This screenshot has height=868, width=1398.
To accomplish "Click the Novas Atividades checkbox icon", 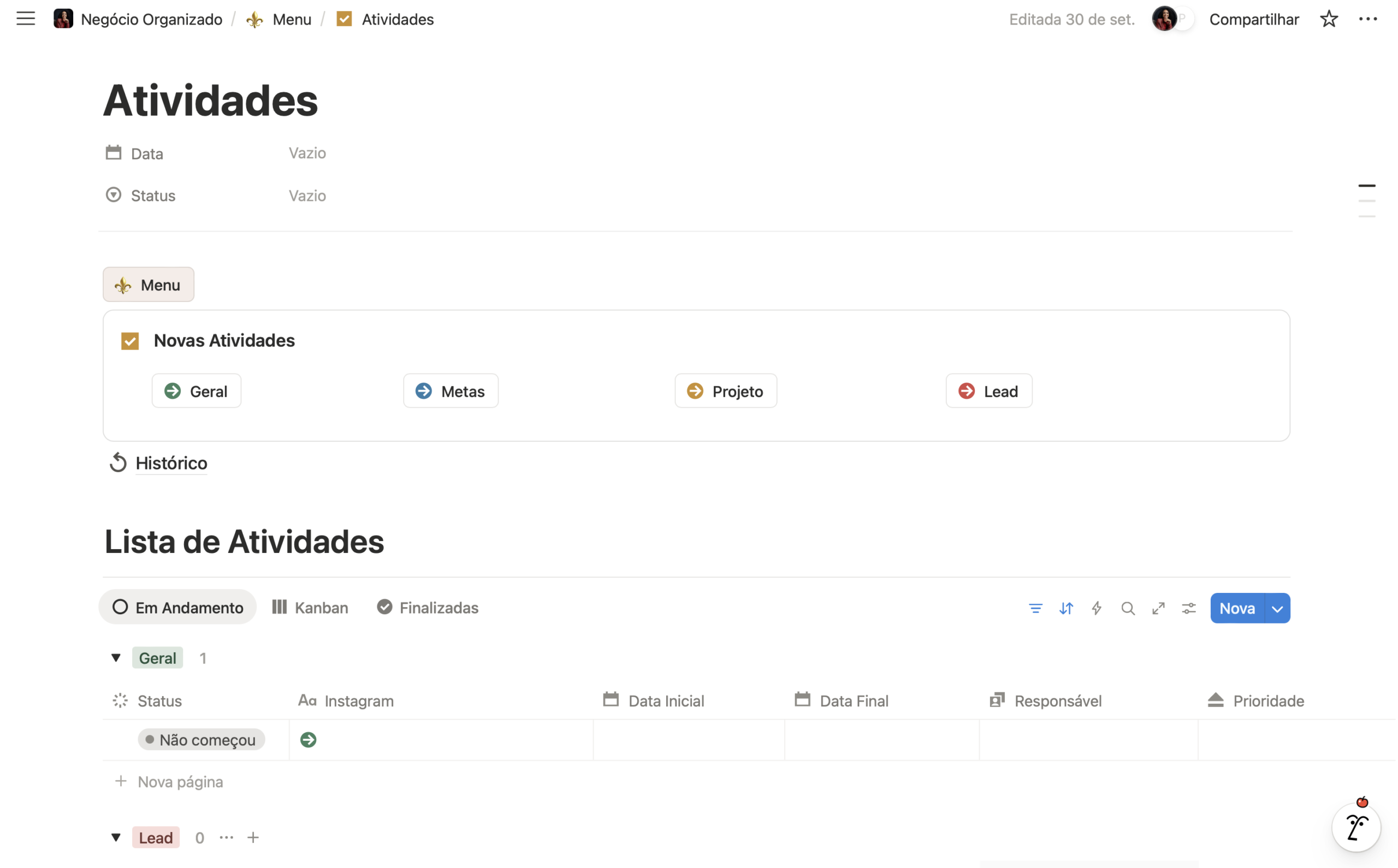I will (131, 341).
